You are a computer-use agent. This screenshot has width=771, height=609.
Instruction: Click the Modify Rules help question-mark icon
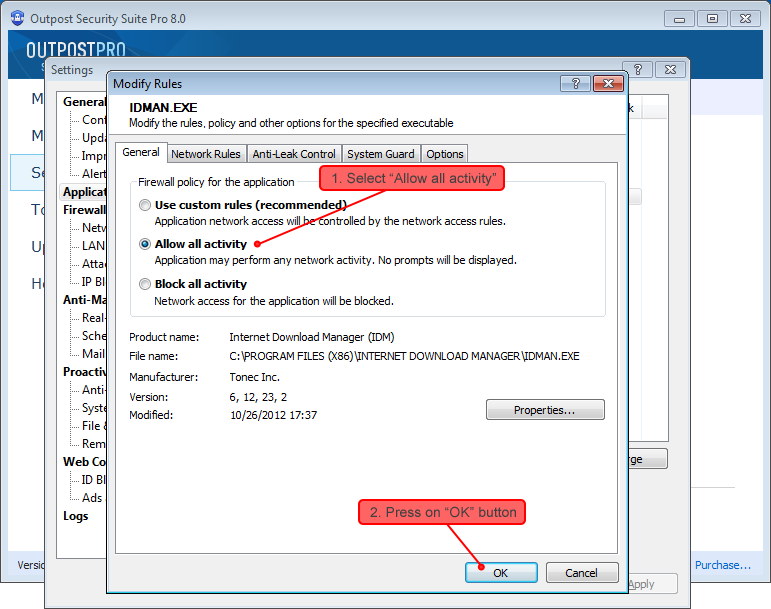point(575,84)
